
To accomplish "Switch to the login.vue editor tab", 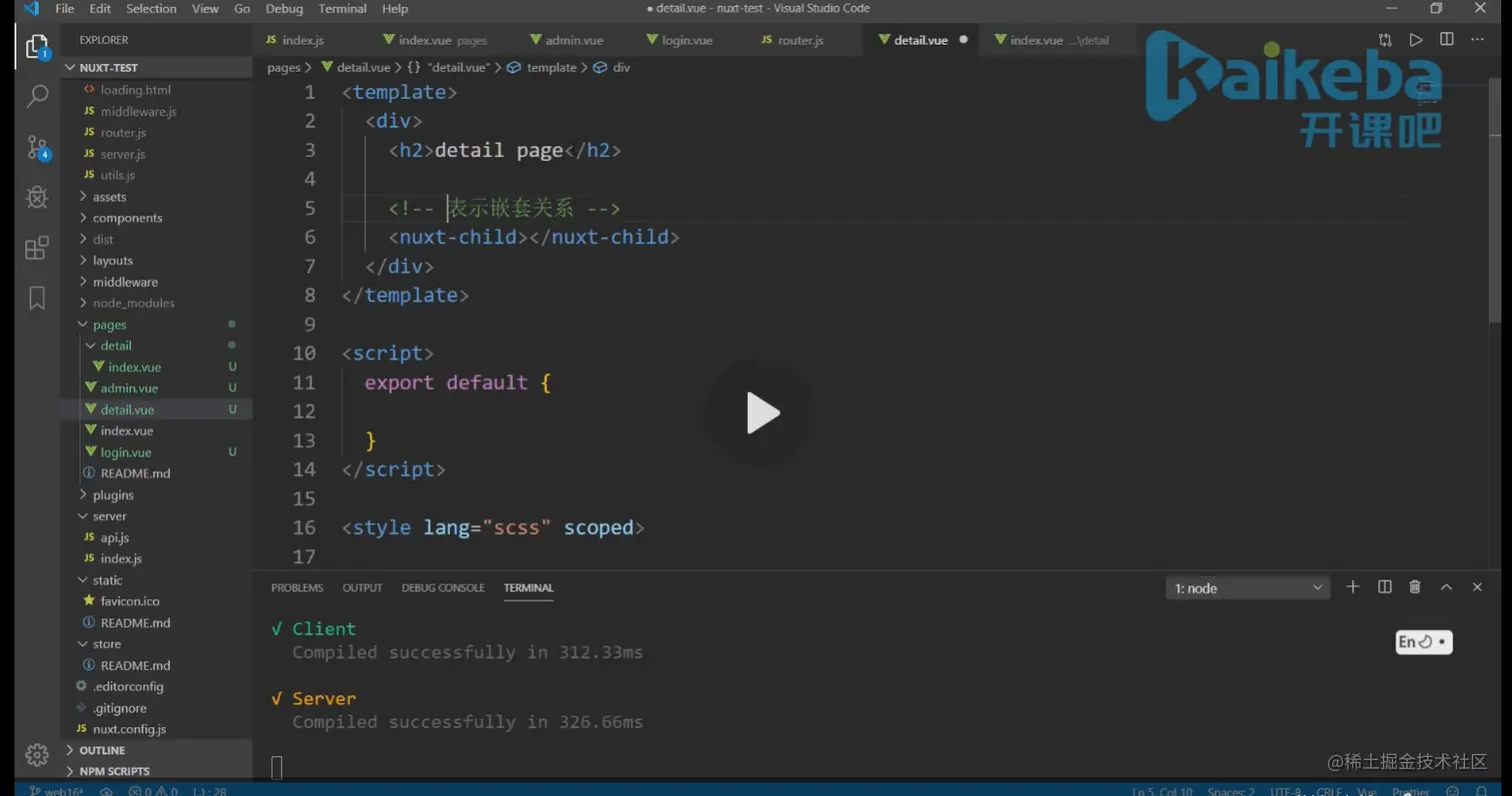I will coord(687,40).
